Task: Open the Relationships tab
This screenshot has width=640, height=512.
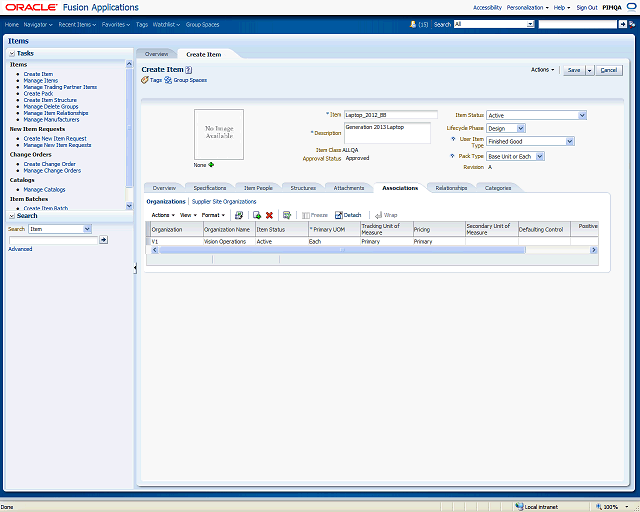Action: click(451, 188)
